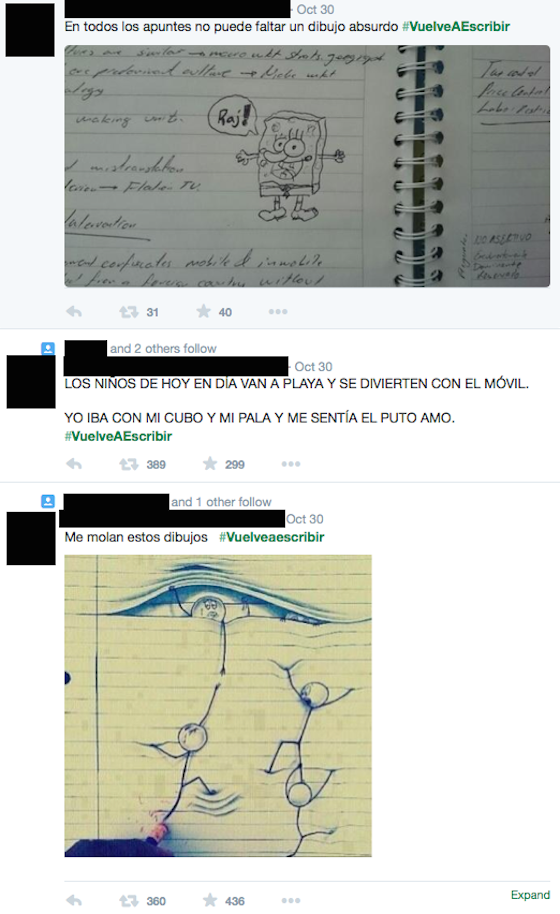Open the #VuelveAEscribir hashtag in beach tweet
The height and width of the screenshot is (914, 560).
[x=118, y=436]
